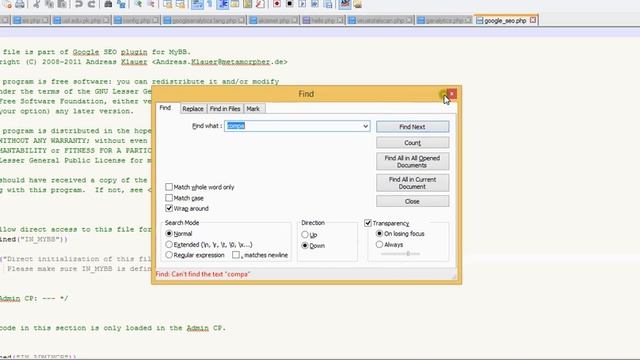Enable Match whole word only checkbox
This screenshot has height=360, width=640.
coord(169,187)
